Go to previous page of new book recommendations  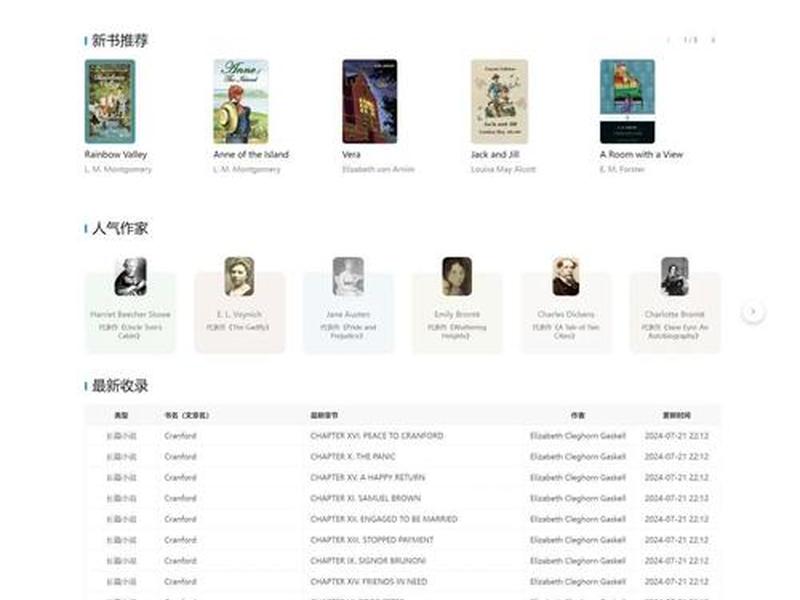[x=668, y=40]
